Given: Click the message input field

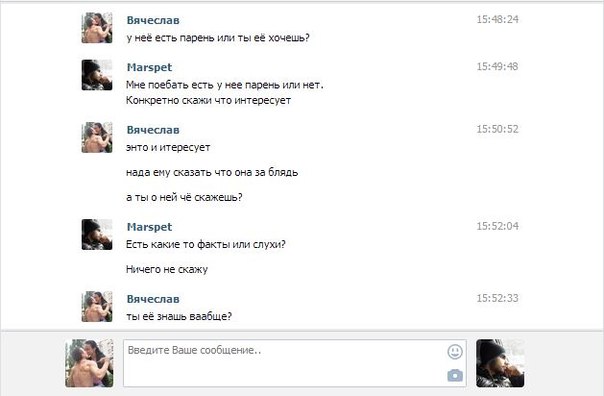Looking at the screenshot, I should point(295,363).
